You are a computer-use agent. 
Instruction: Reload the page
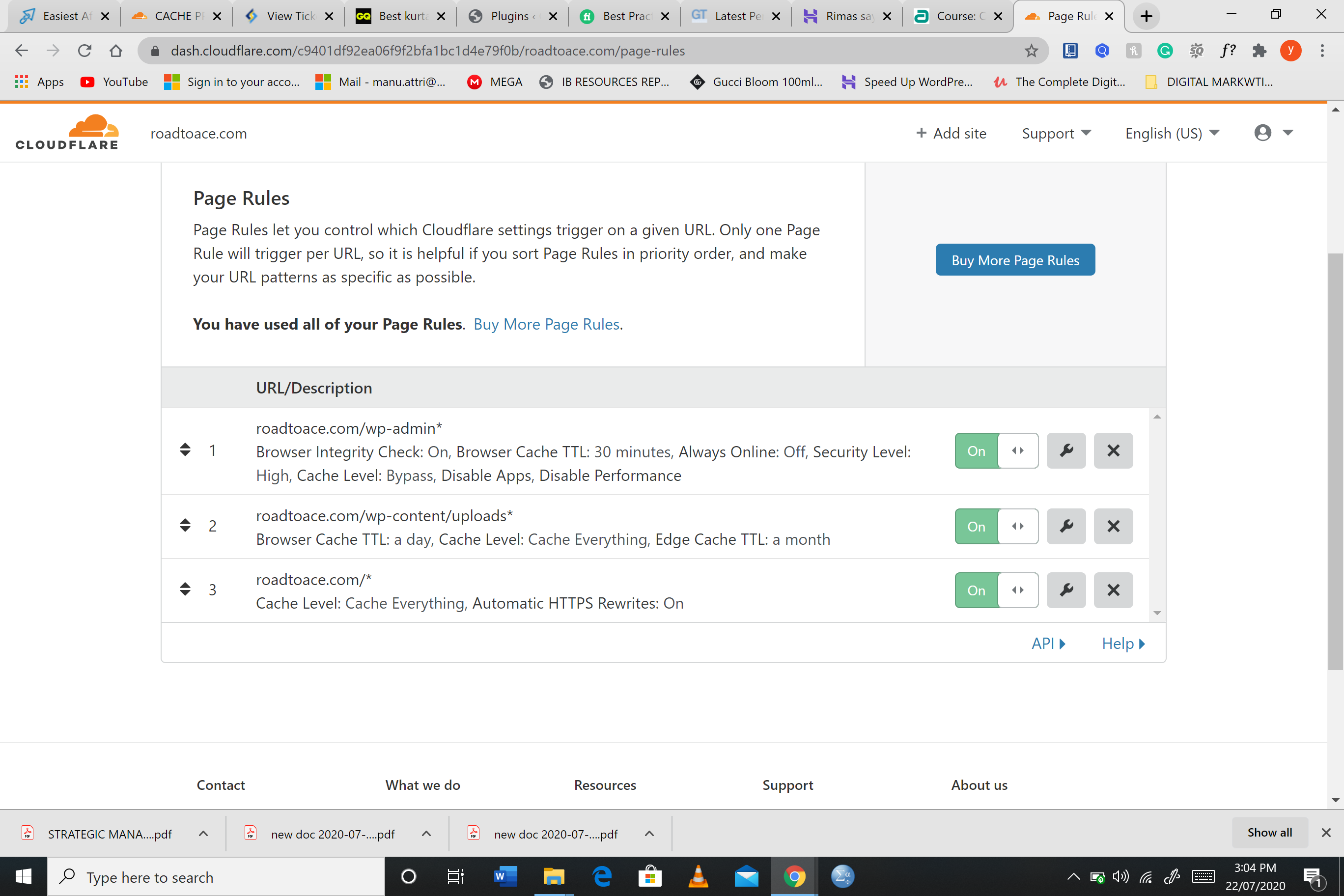coord(84,51)
